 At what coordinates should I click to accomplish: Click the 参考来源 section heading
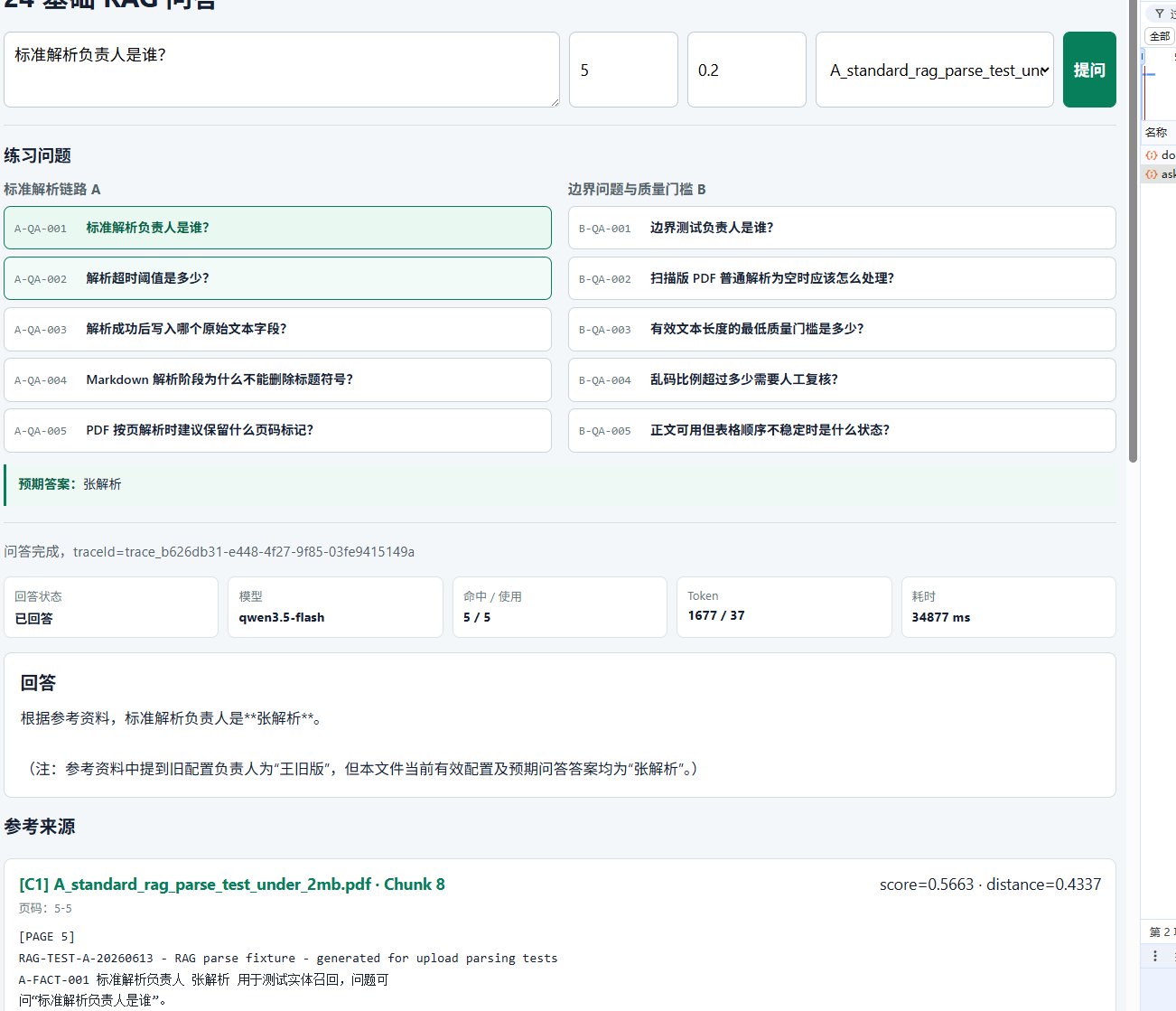pyautogui.click(x=40, y=827)
